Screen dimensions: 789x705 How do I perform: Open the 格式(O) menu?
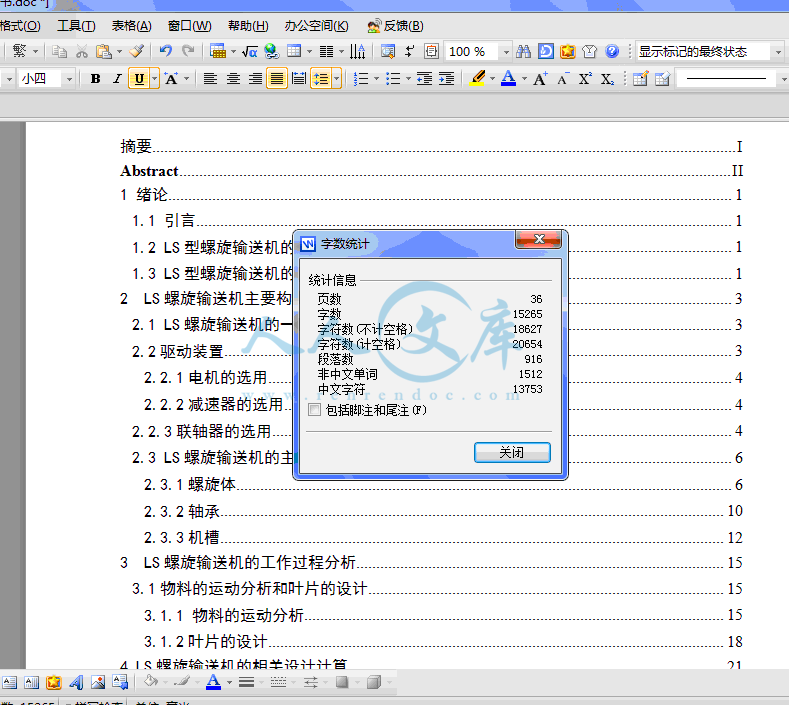tap(20, 26)
